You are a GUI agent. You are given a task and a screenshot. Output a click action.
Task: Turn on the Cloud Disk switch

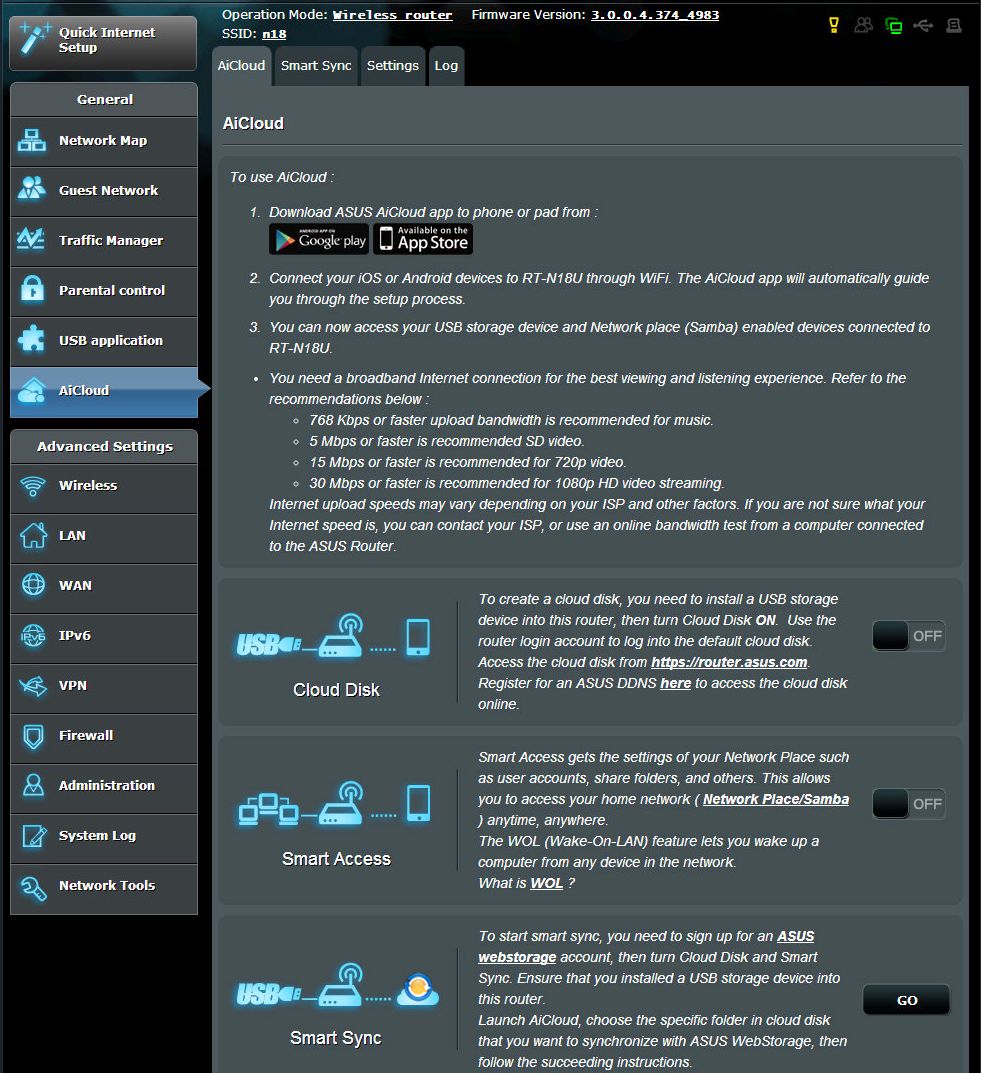(x=908, y=636)
